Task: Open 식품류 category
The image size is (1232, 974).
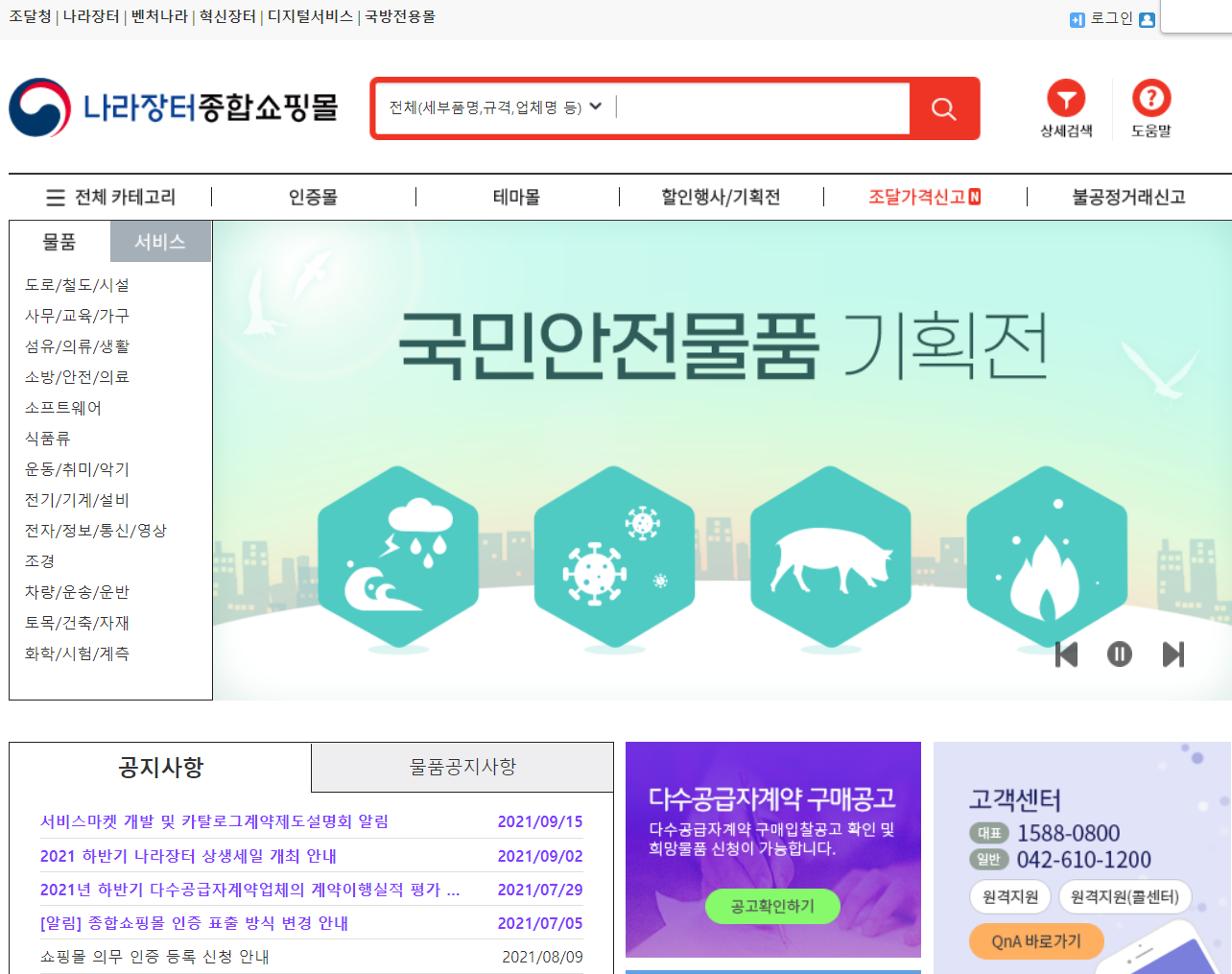Action: point(48,439)
